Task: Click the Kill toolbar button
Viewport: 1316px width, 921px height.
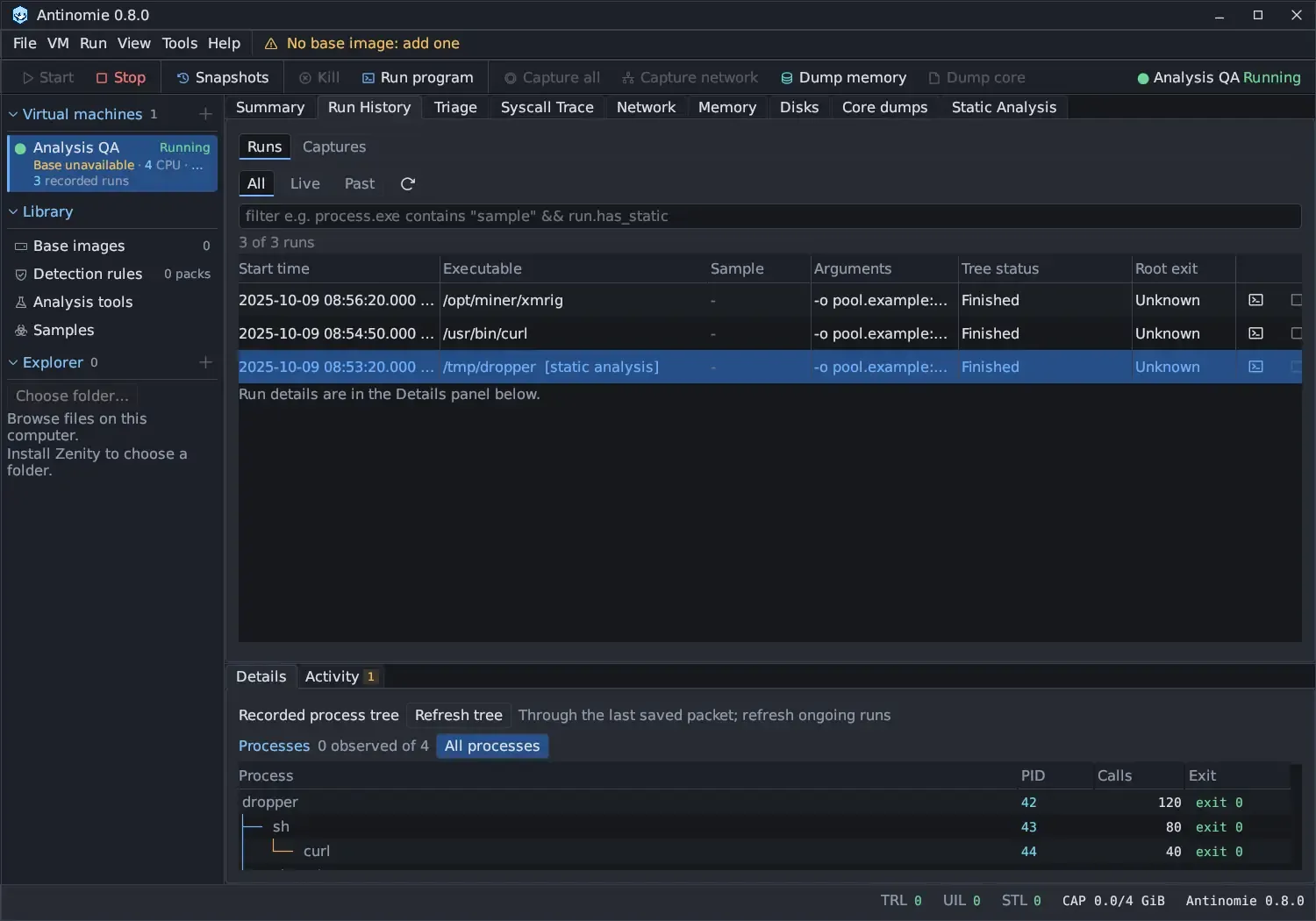Action: (319, 77)
